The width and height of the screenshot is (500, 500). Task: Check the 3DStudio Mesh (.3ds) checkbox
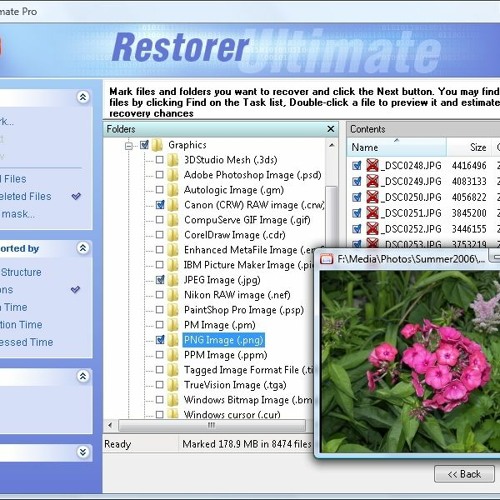(x=160, y=160)
